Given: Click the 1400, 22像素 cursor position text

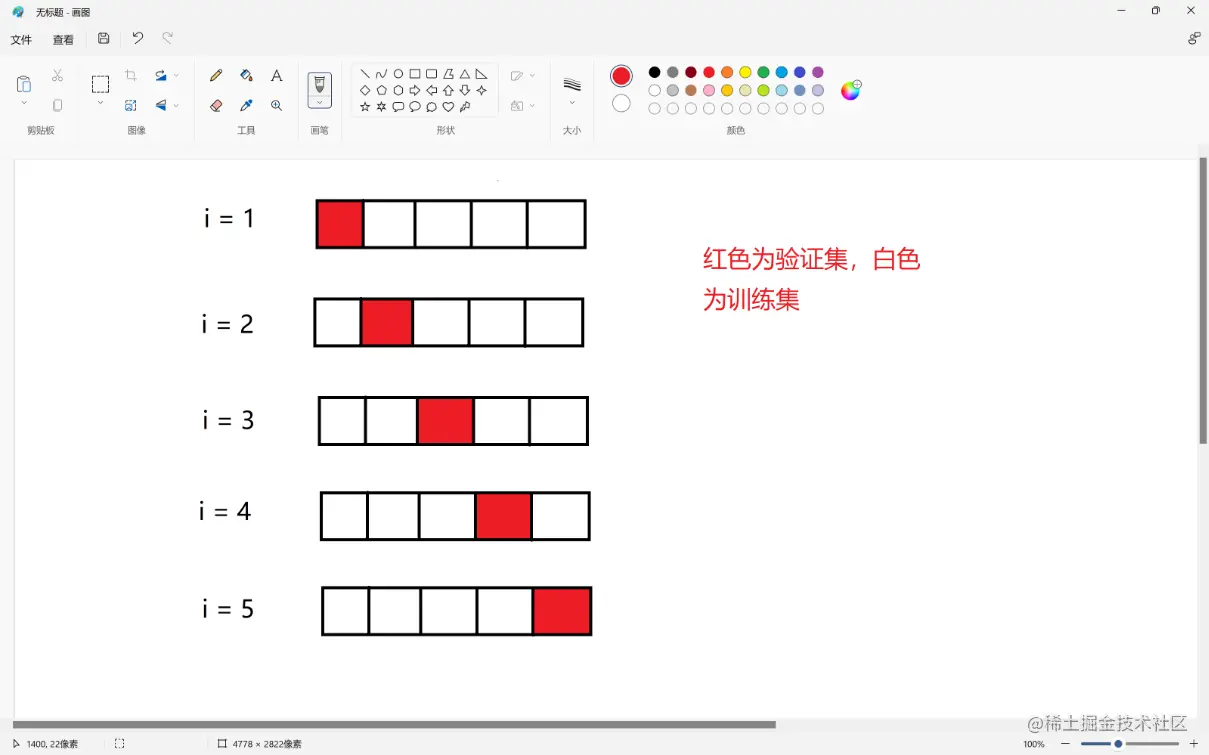Looking at the screenshot, I should pyautogui.click(x=52, y=744).
